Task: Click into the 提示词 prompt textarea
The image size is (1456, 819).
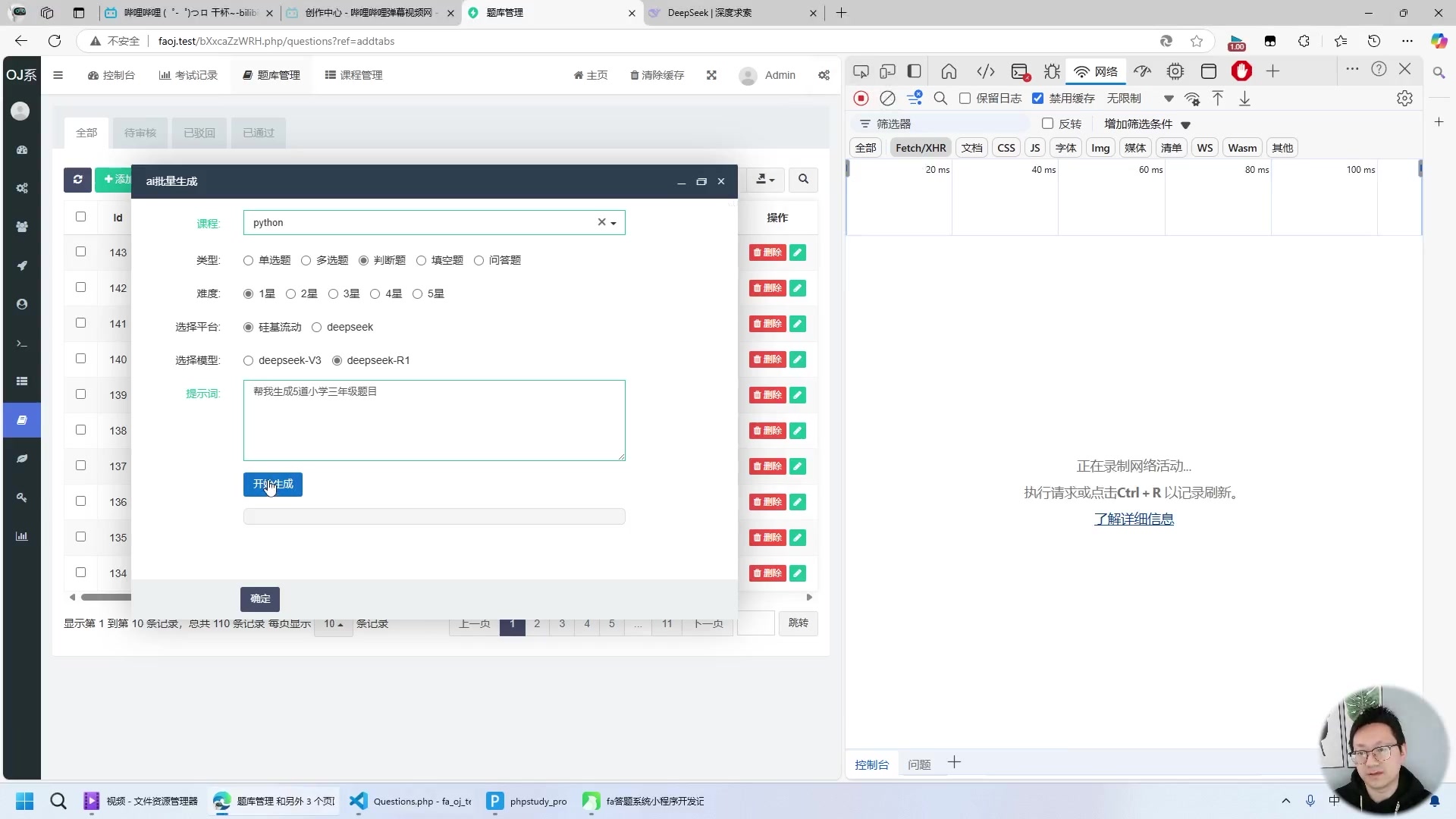Action: [x=434, y=421]
